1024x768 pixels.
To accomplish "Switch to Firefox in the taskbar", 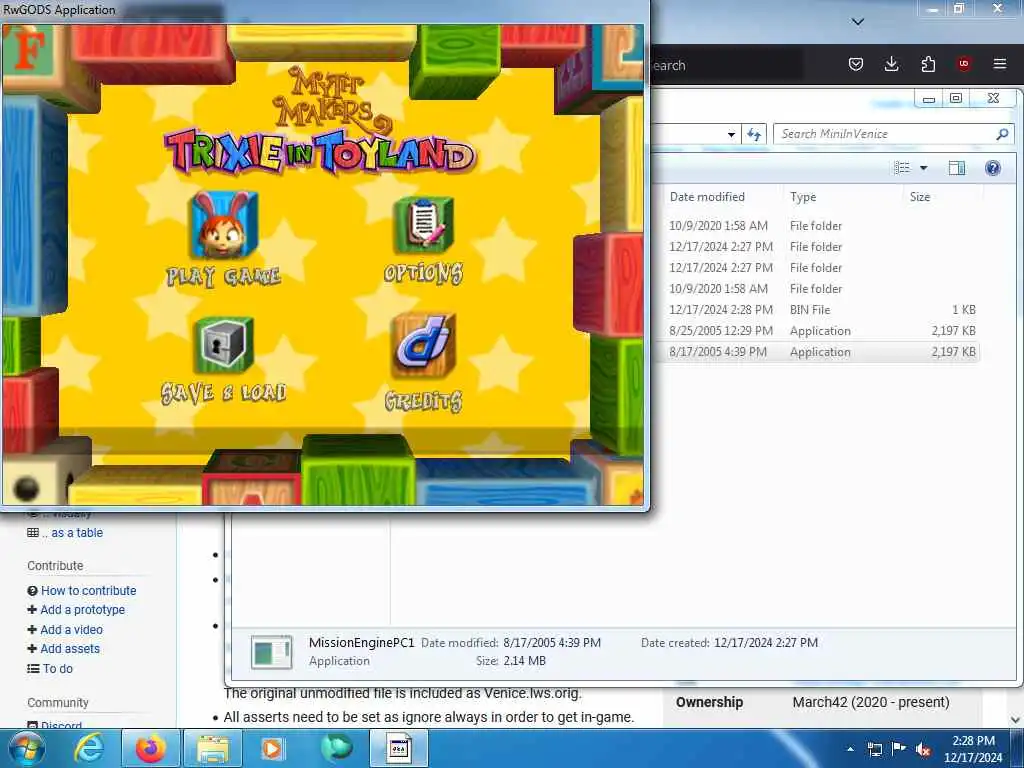I will (150, 748).
